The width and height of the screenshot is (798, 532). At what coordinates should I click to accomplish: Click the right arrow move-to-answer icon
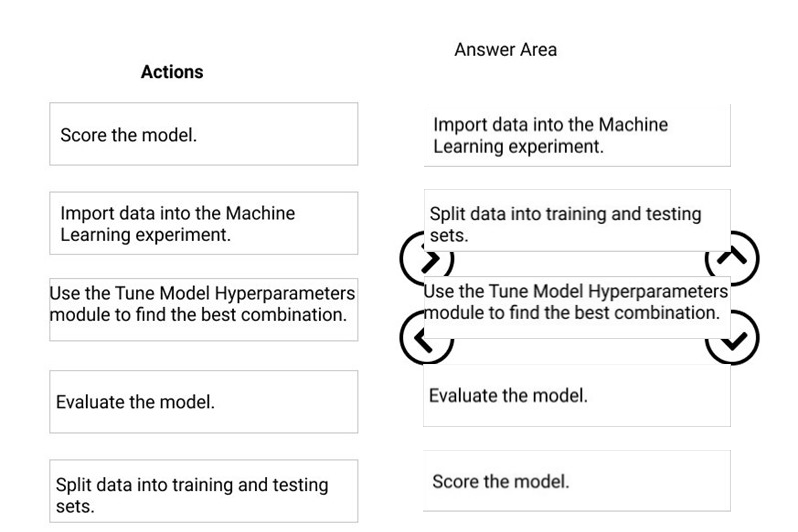(426, 259)
